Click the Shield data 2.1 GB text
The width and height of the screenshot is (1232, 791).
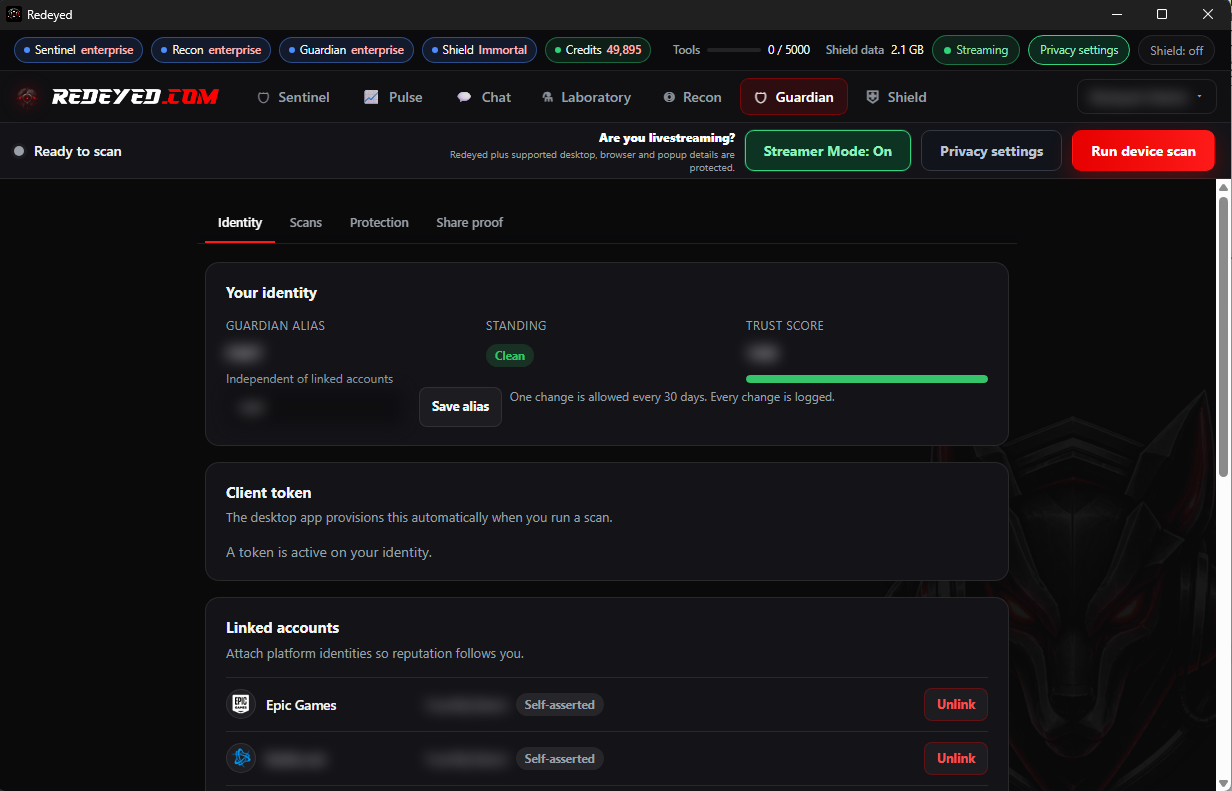click(x=874, y=50)
